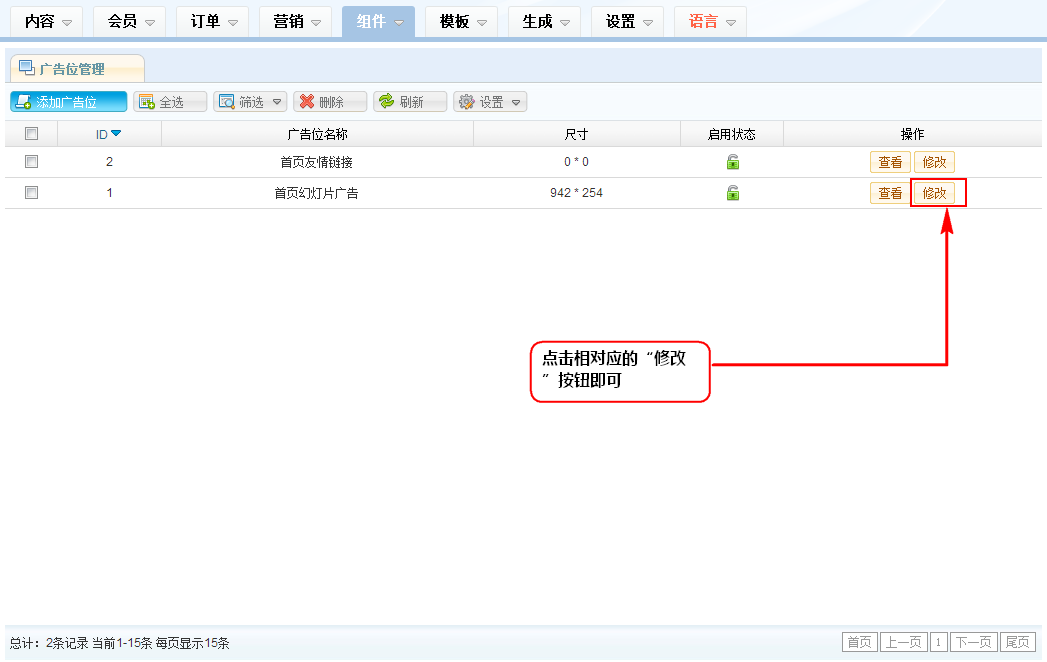
Task: Click the 全选 select-all toolbar icon
Action: [146, 102]
